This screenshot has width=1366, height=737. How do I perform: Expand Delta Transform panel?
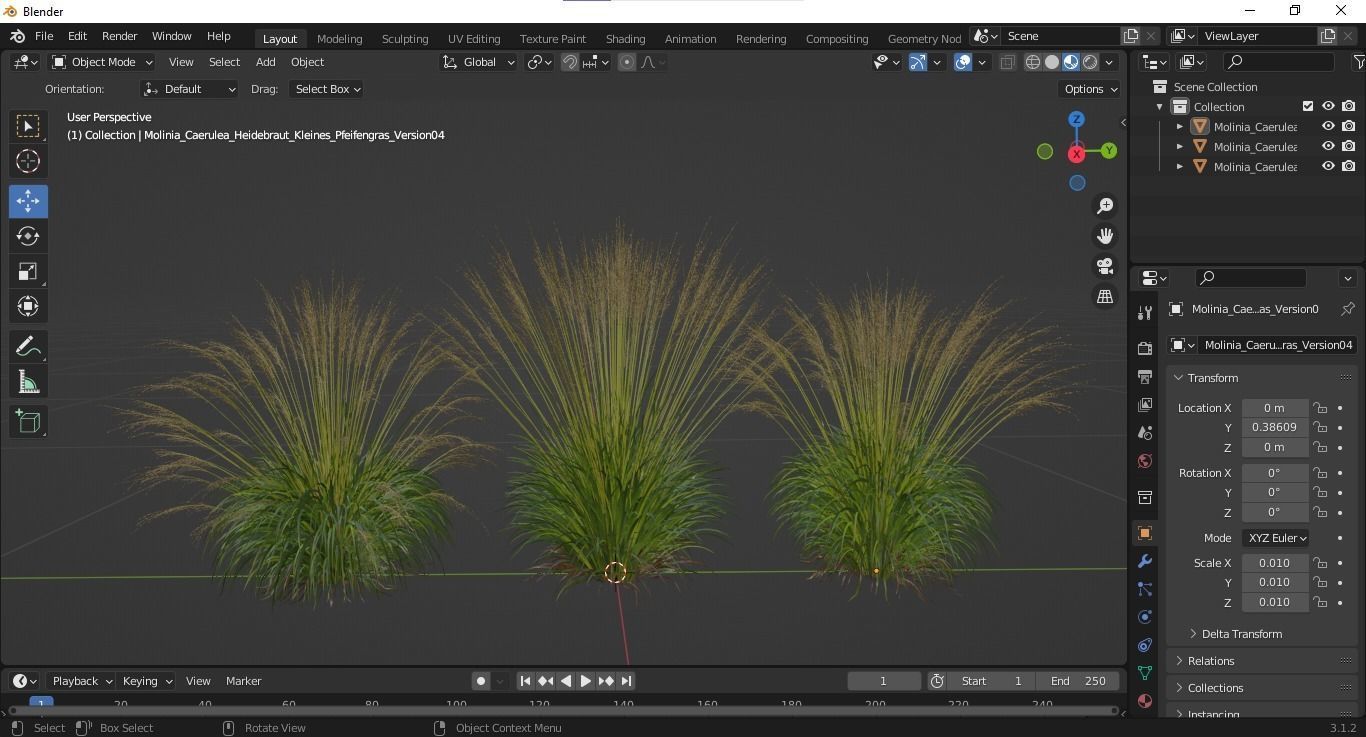tap(1241, 634)
